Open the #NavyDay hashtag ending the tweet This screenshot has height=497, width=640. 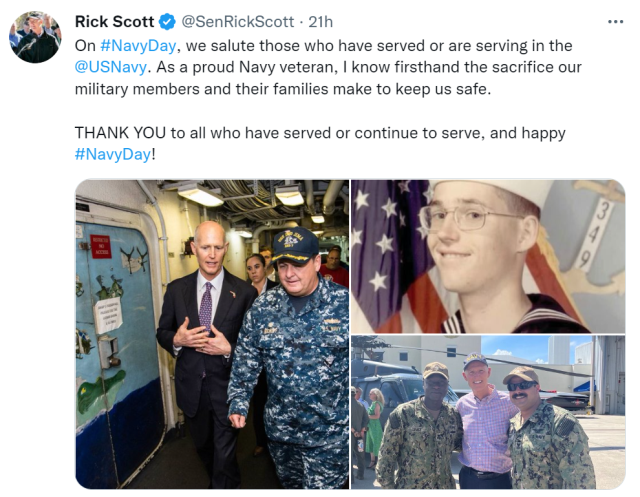[113, 155]
